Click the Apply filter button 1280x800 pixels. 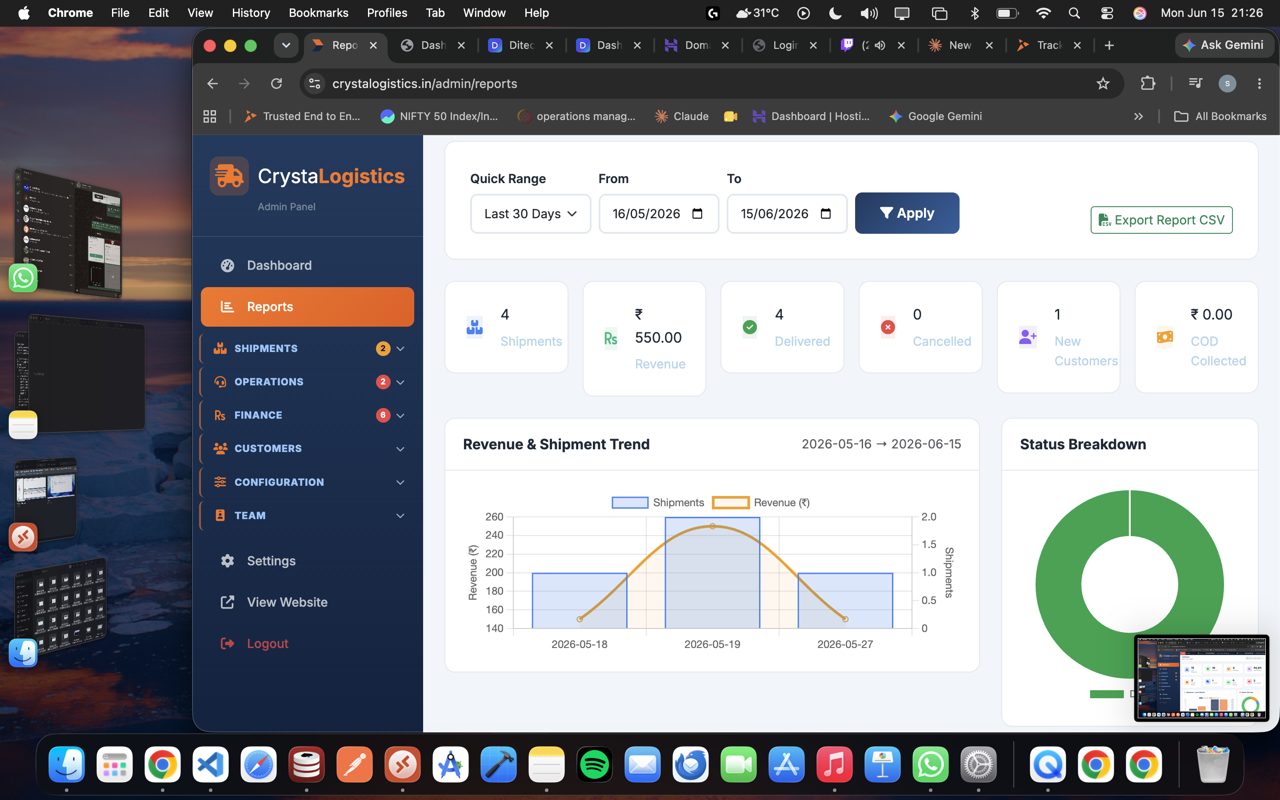[x=907, y=213]
